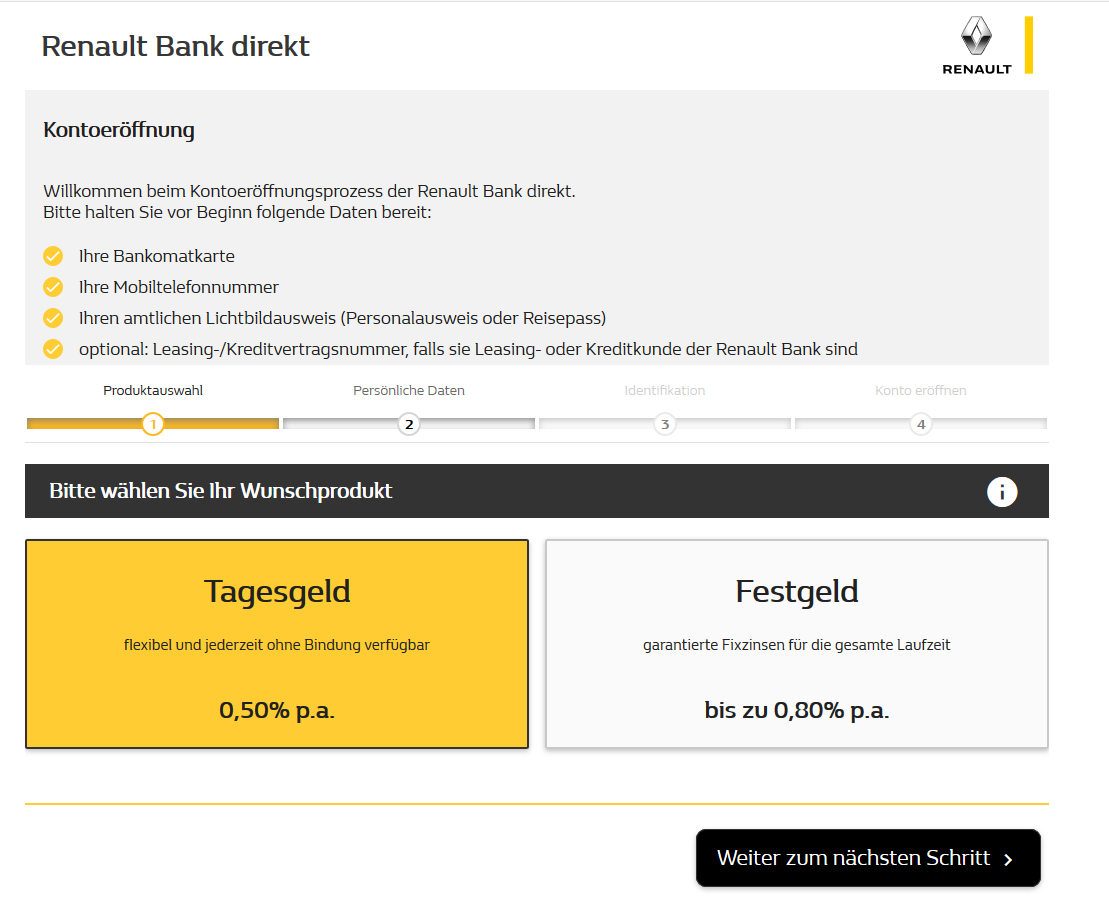Click the checkmark beside Lichtbildausweis
Viewport: 1109px width, 905px height.
(x=53, y=318)
